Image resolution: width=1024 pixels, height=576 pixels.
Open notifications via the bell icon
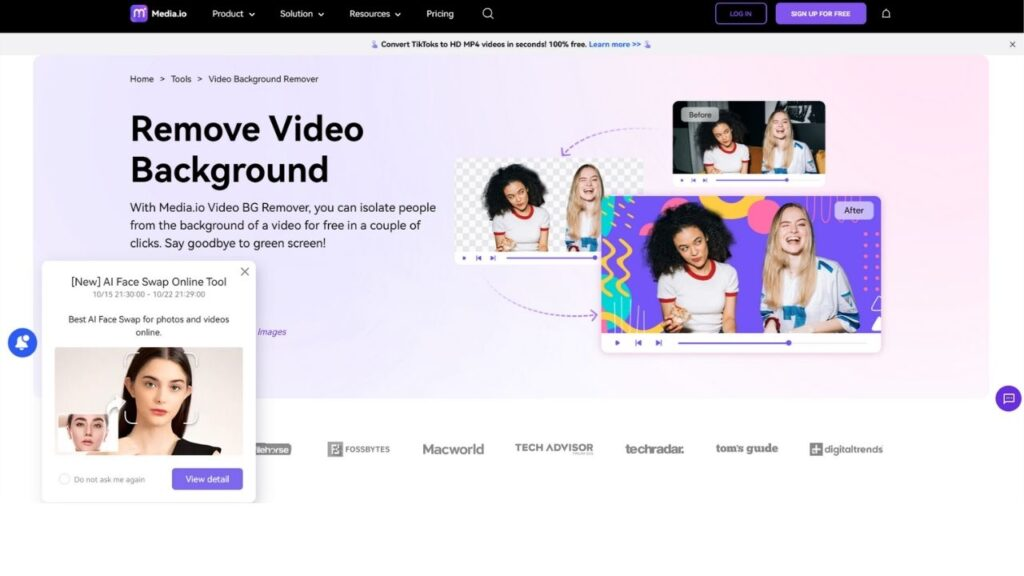tap(885, 14)
